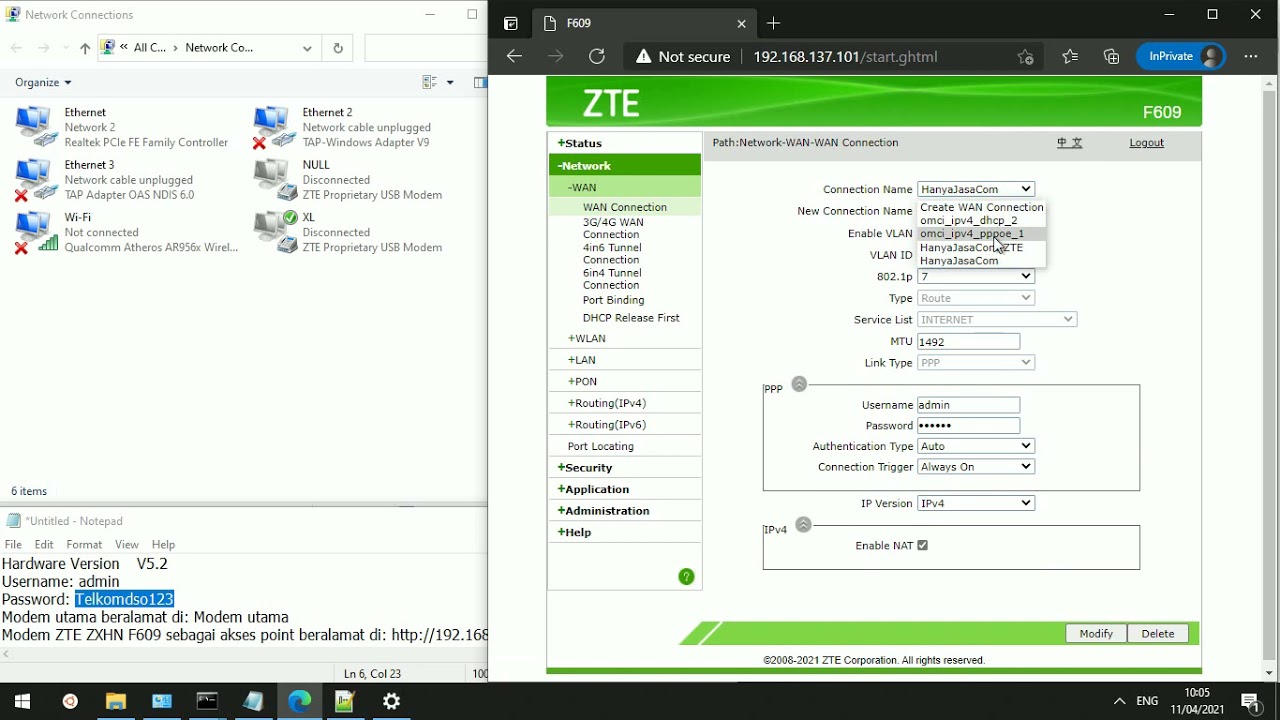Collapse the PPP section arrow

(x=799, y=384)
